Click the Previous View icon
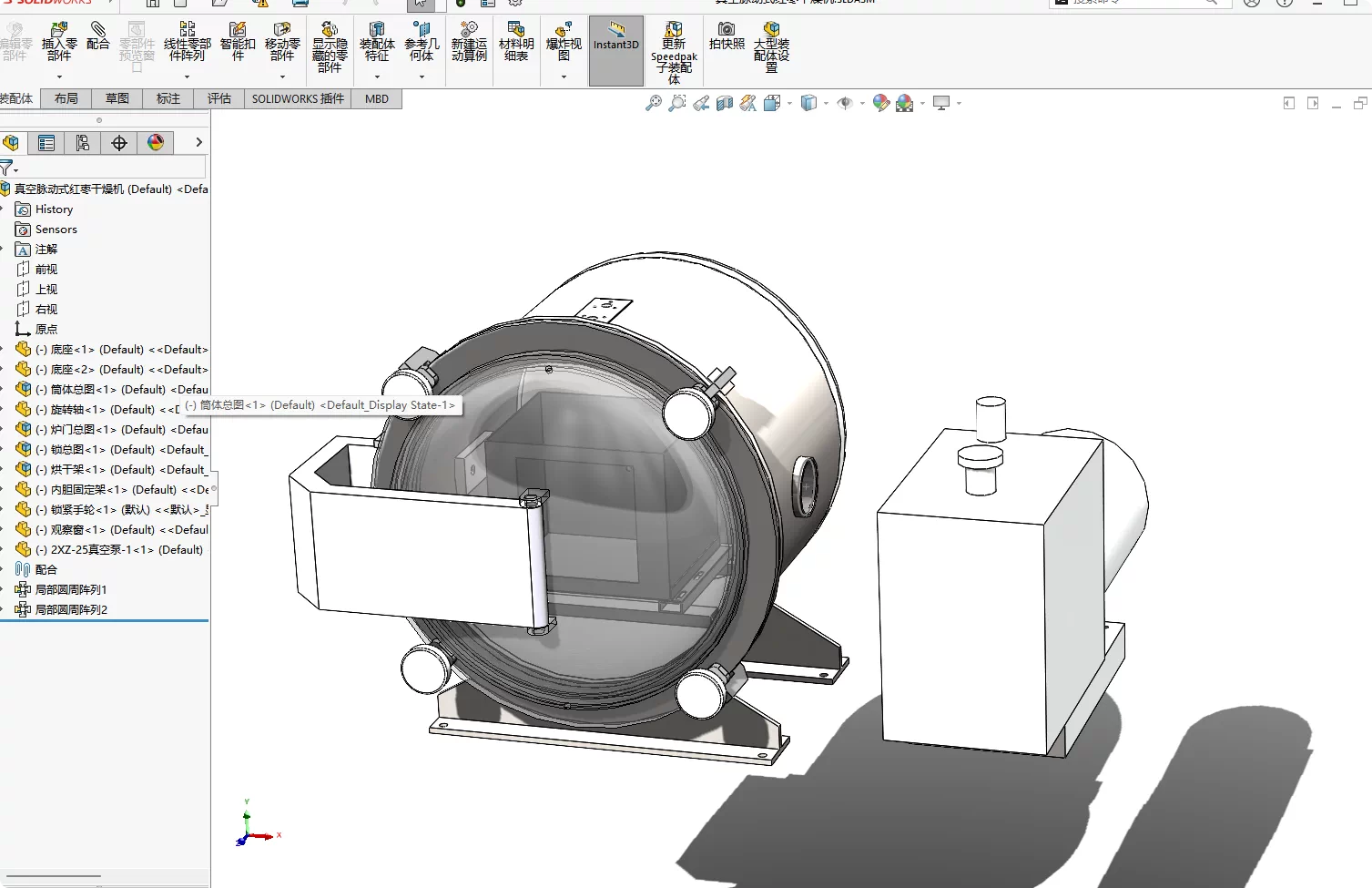 (x=701, y=103)
